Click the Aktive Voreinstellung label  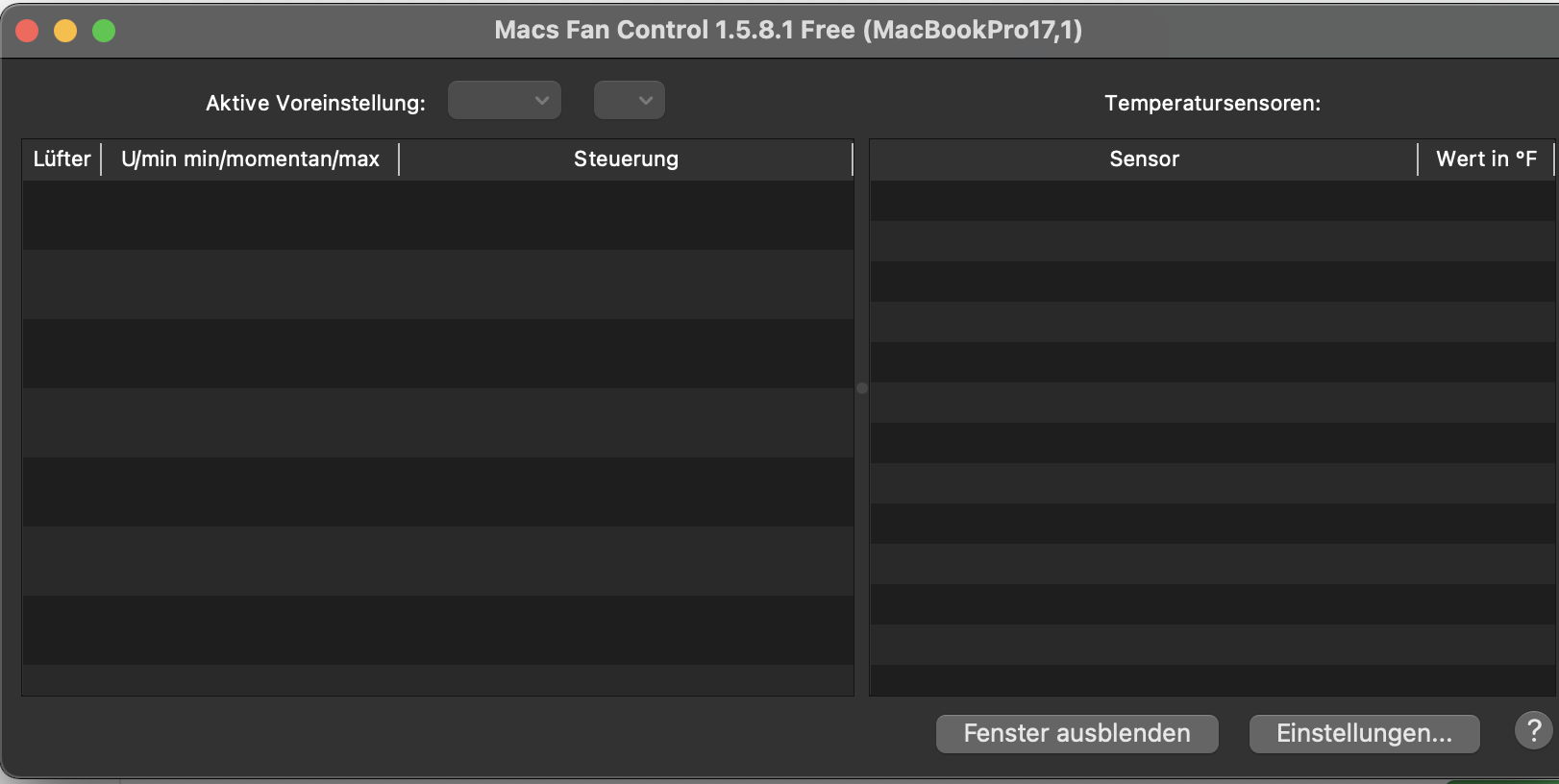[x=314, y=103]
